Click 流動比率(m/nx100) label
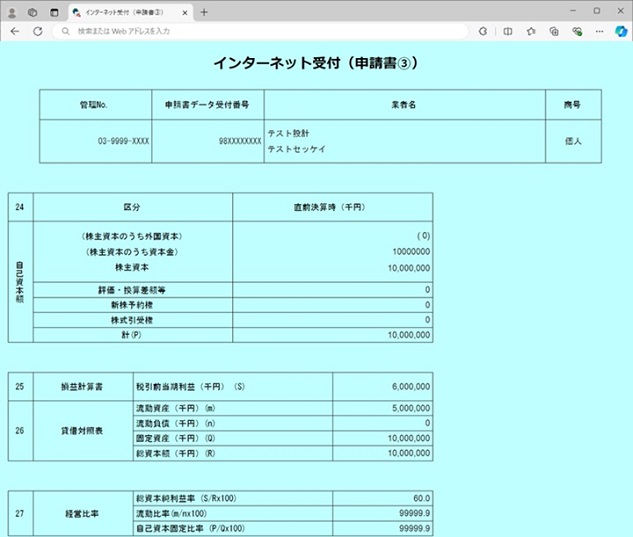 (x=171, y=514)
